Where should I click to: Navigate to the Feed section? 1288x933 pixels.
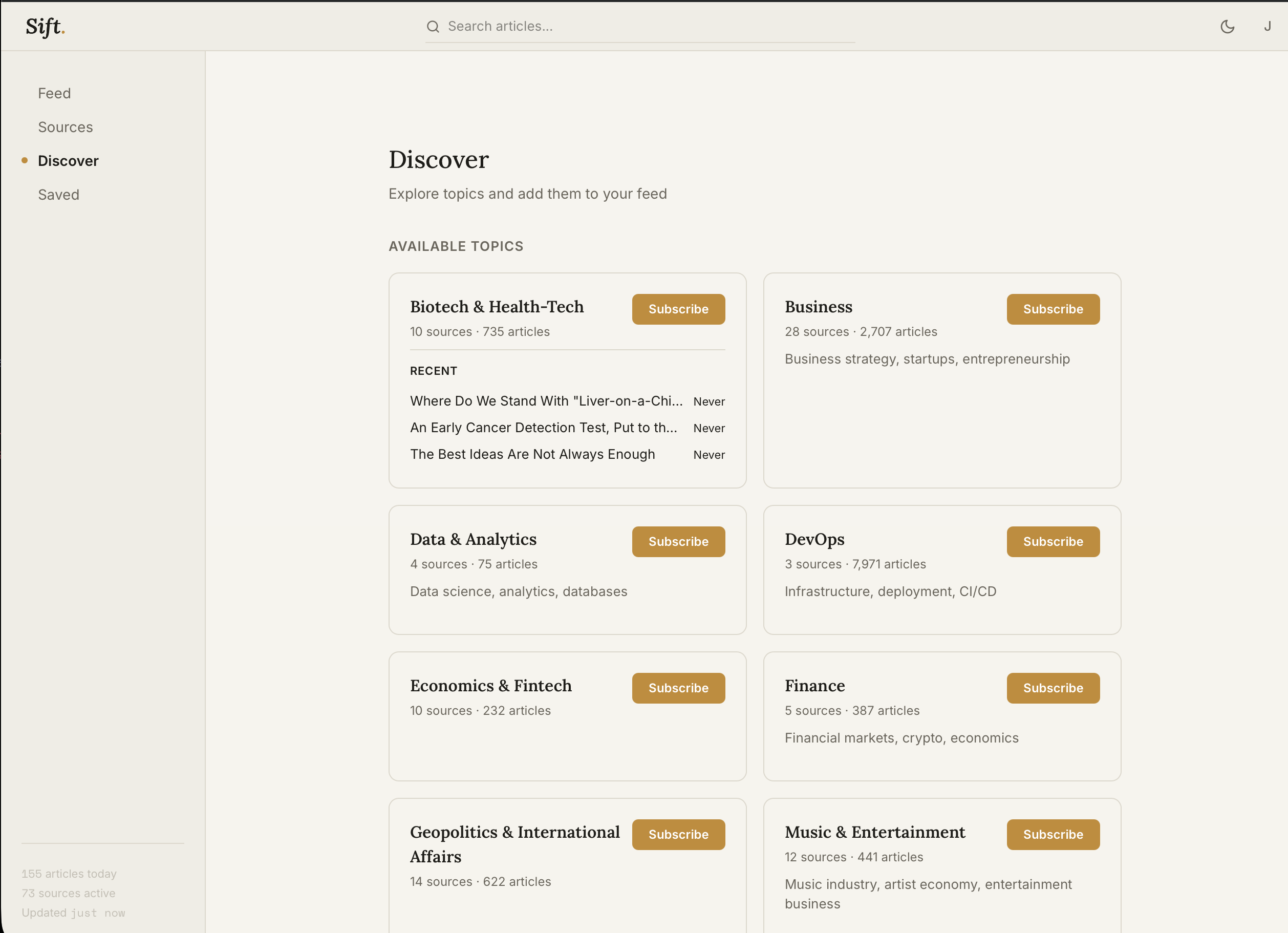tap(54, 93)
